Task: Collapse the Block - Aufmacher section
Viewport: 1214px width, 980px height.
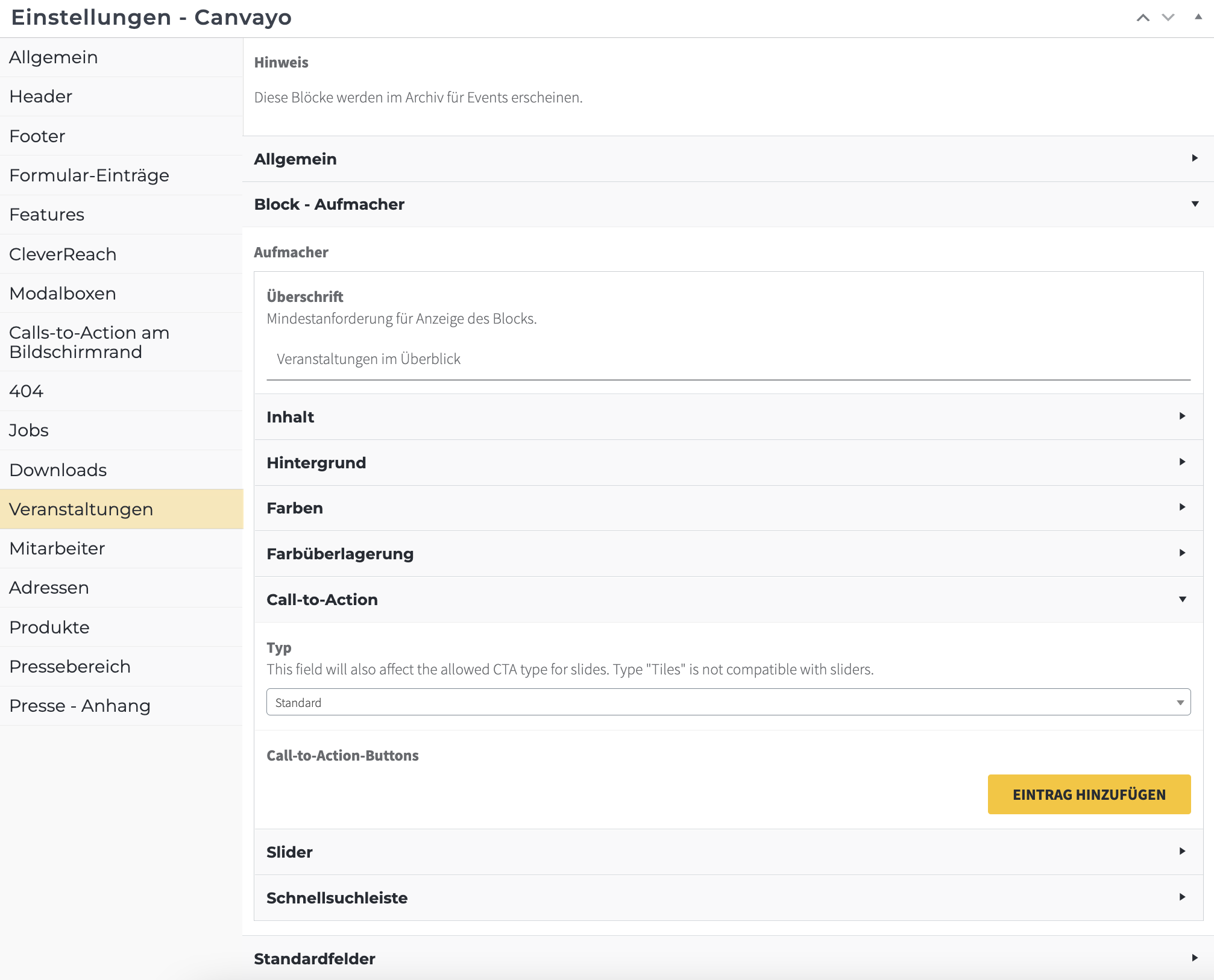Action: [1195, 204]
